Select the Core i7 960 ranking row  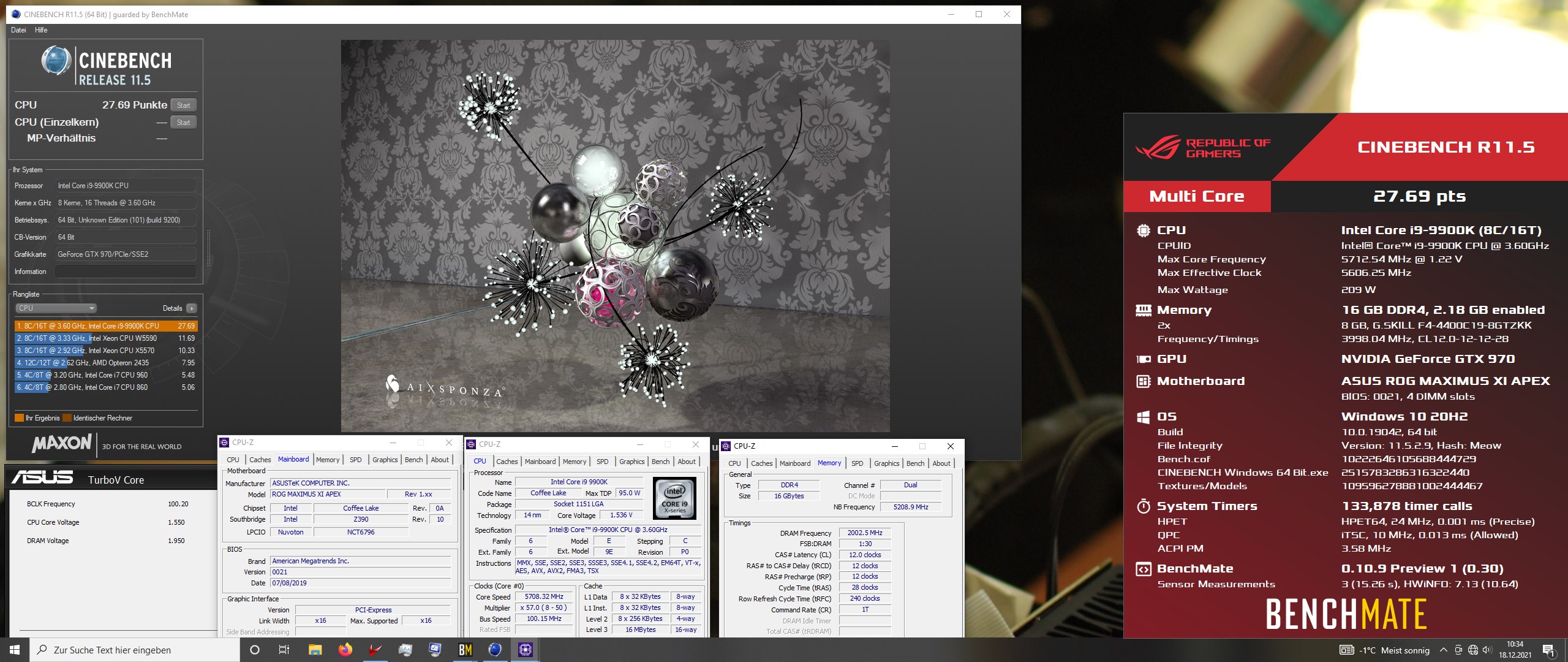tap(105, 375)
